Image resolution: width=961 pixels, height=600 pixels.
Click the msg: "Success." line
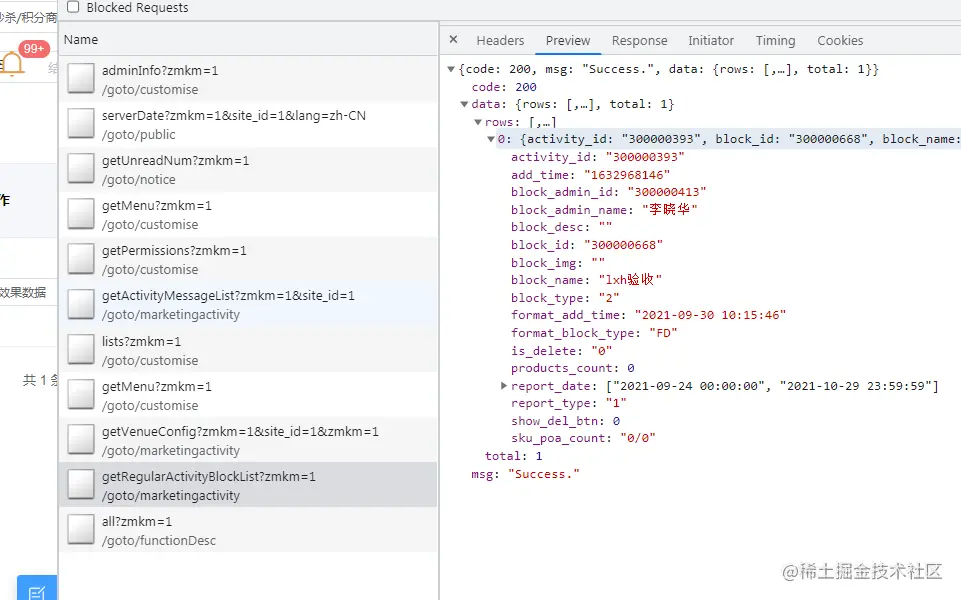click(525, 474)
